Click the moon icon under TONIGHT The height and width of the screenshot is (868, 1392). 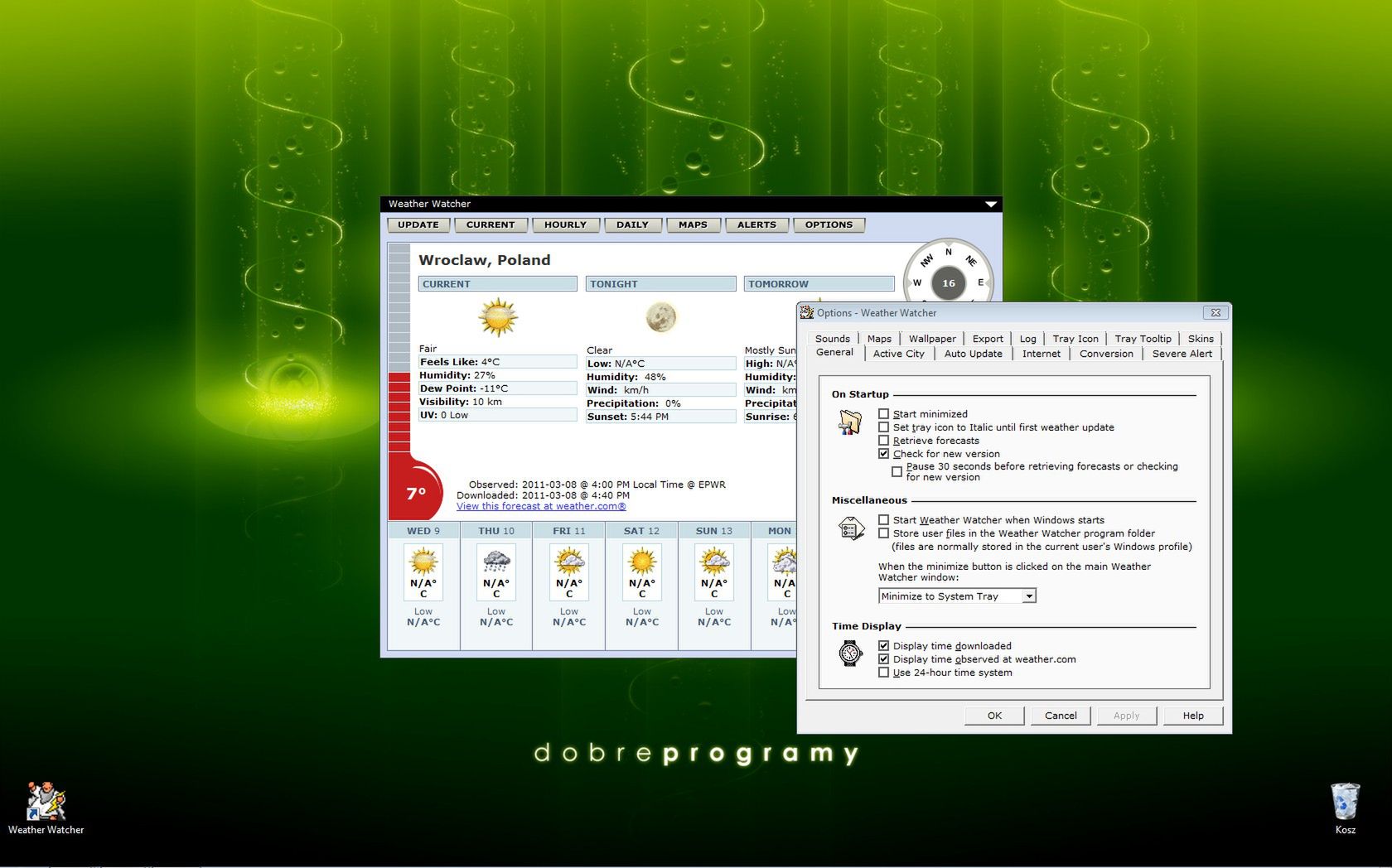(661, 316)
